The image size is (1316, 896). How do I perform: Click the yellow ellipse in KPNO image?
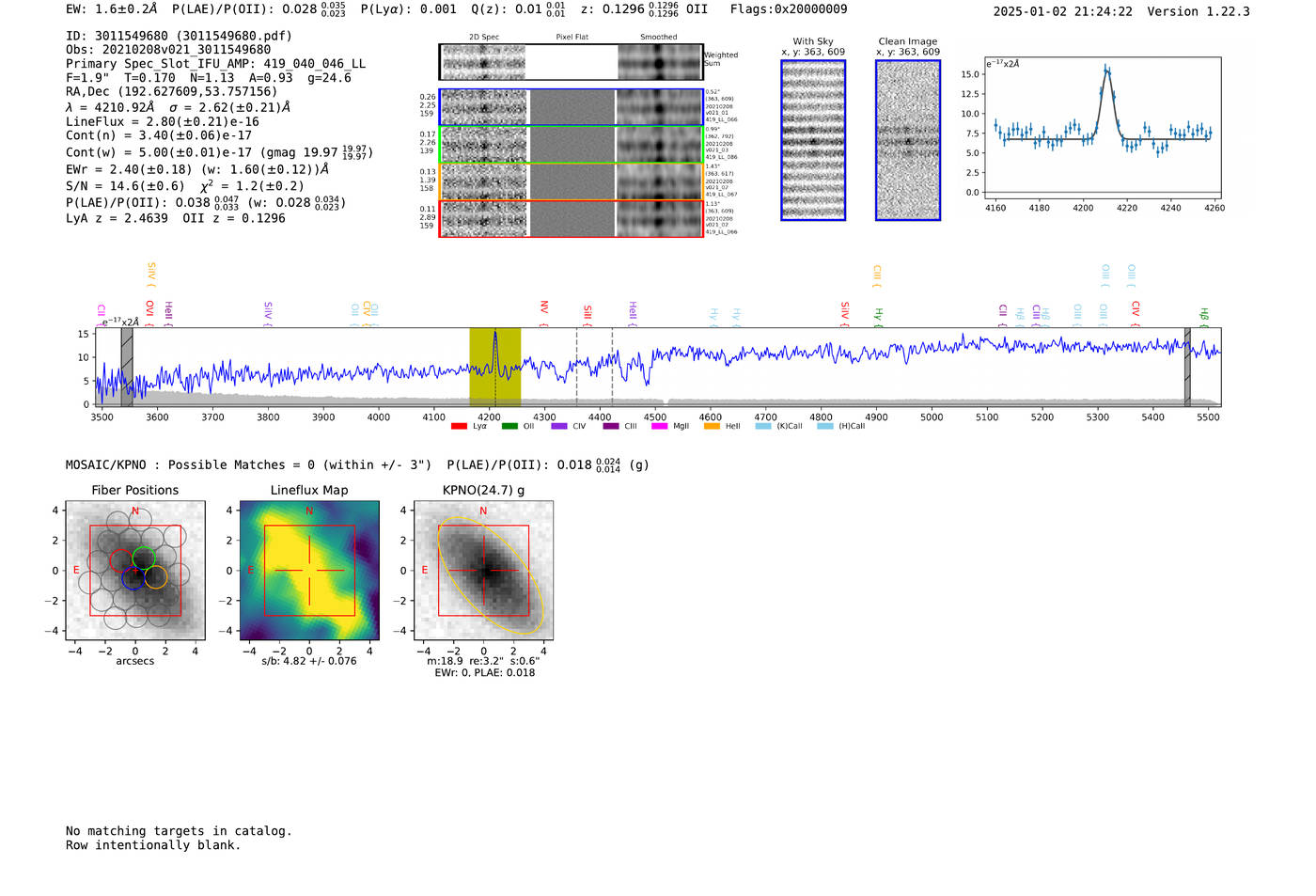point(491,574)
